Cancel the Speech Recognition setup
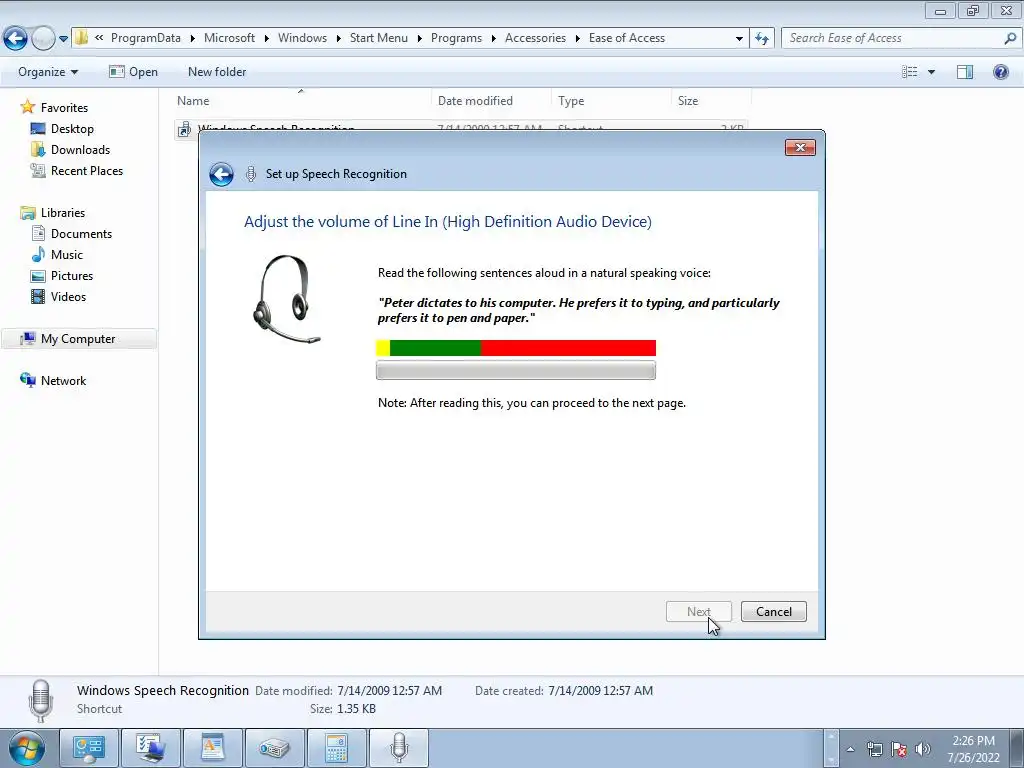Screen dimensions: 1024x768 coord(774,612)
